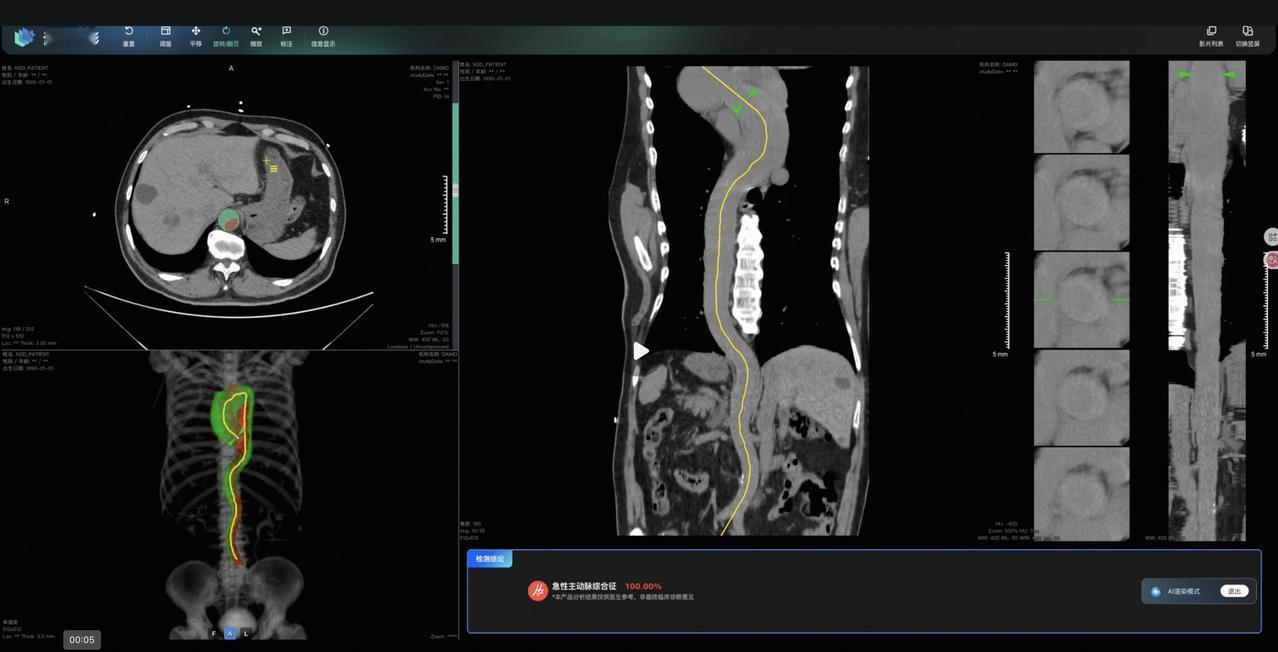Image resolution: width=1278 pixels, height=652 pixels.
Task: Select the L orientation button under 3D view
Action: 246,633
